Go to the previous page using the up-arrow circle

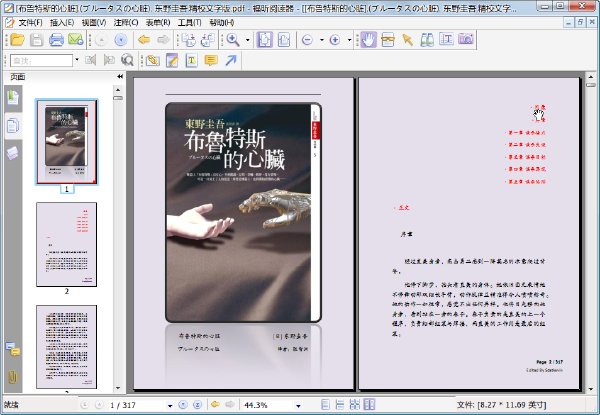pyautogui.click(x=101, y=40)
